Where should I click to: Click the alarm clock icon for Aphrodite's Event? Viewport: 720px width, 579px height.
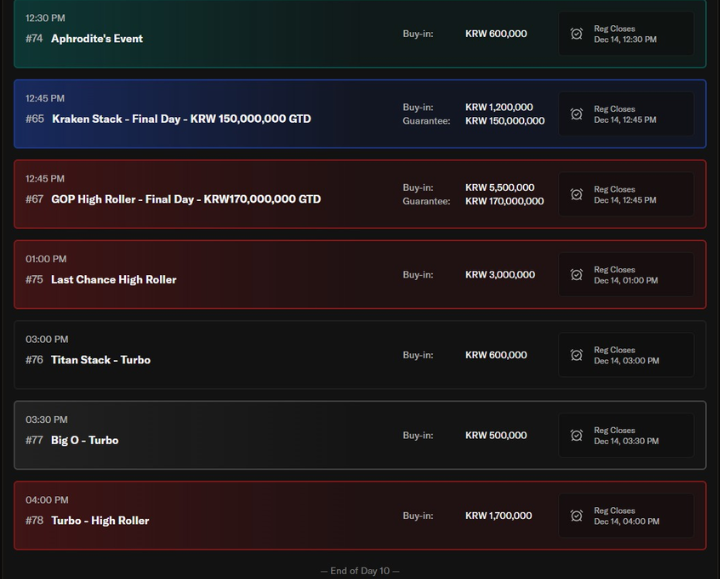577,34
